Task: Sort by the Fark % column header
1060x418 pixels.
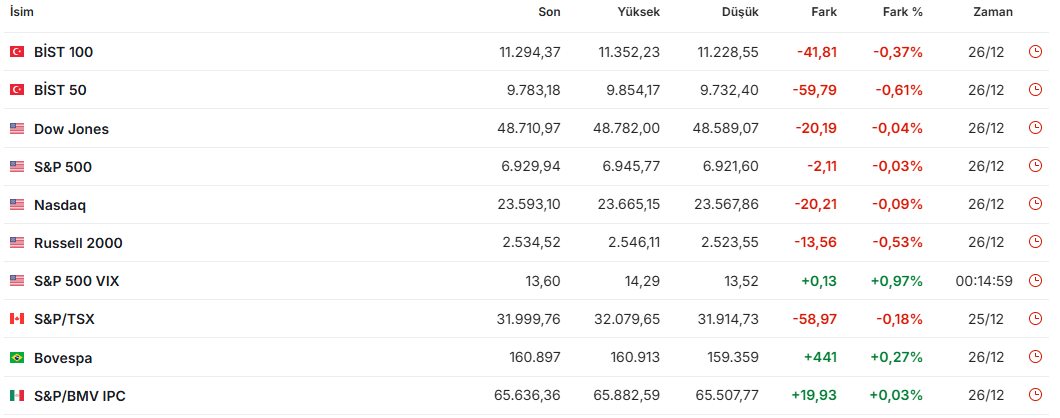Action: tap(902, 12)
